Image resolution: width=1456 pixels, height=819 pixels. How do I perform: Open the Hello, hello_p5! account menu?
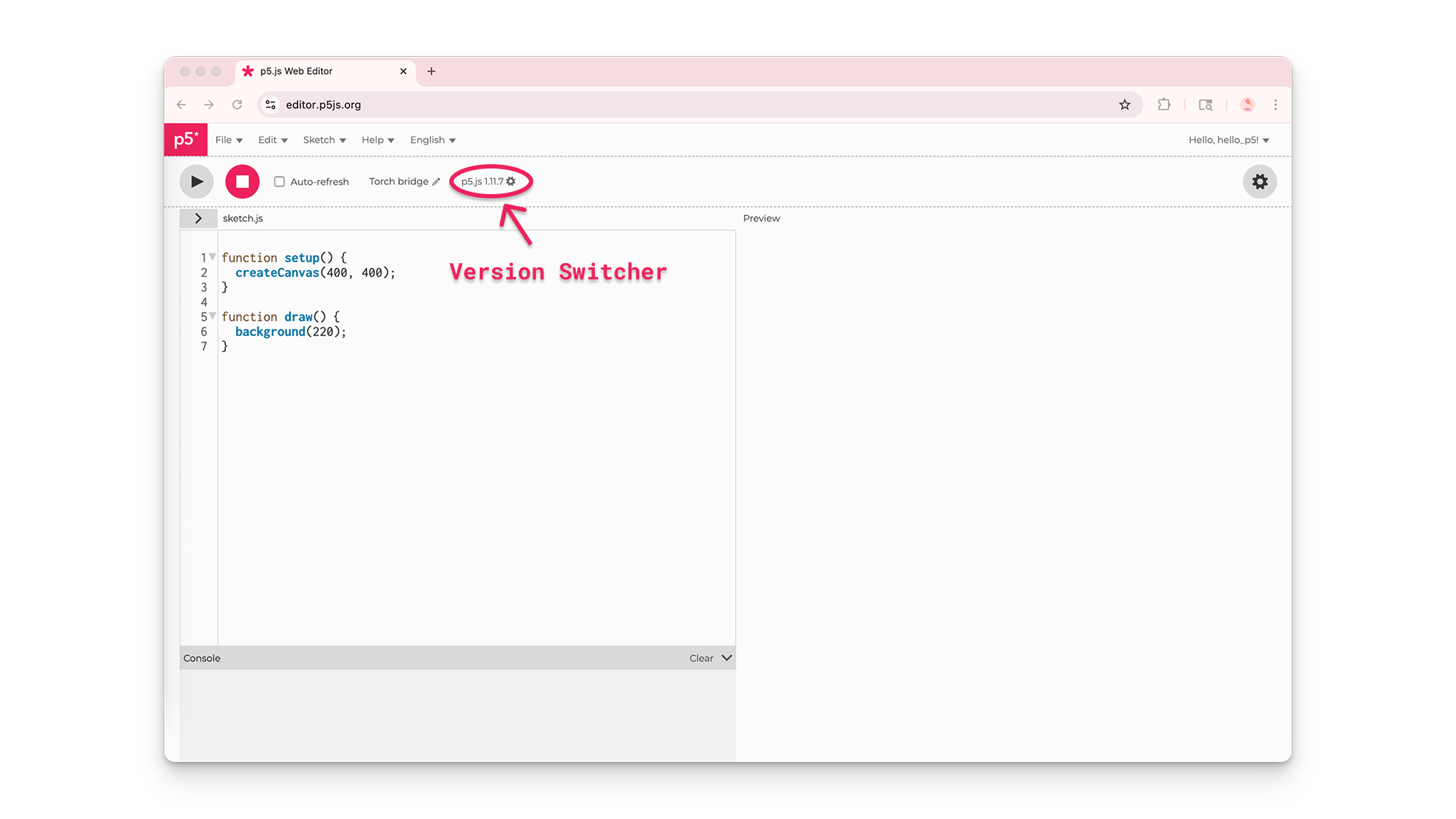pos(1228,140)
